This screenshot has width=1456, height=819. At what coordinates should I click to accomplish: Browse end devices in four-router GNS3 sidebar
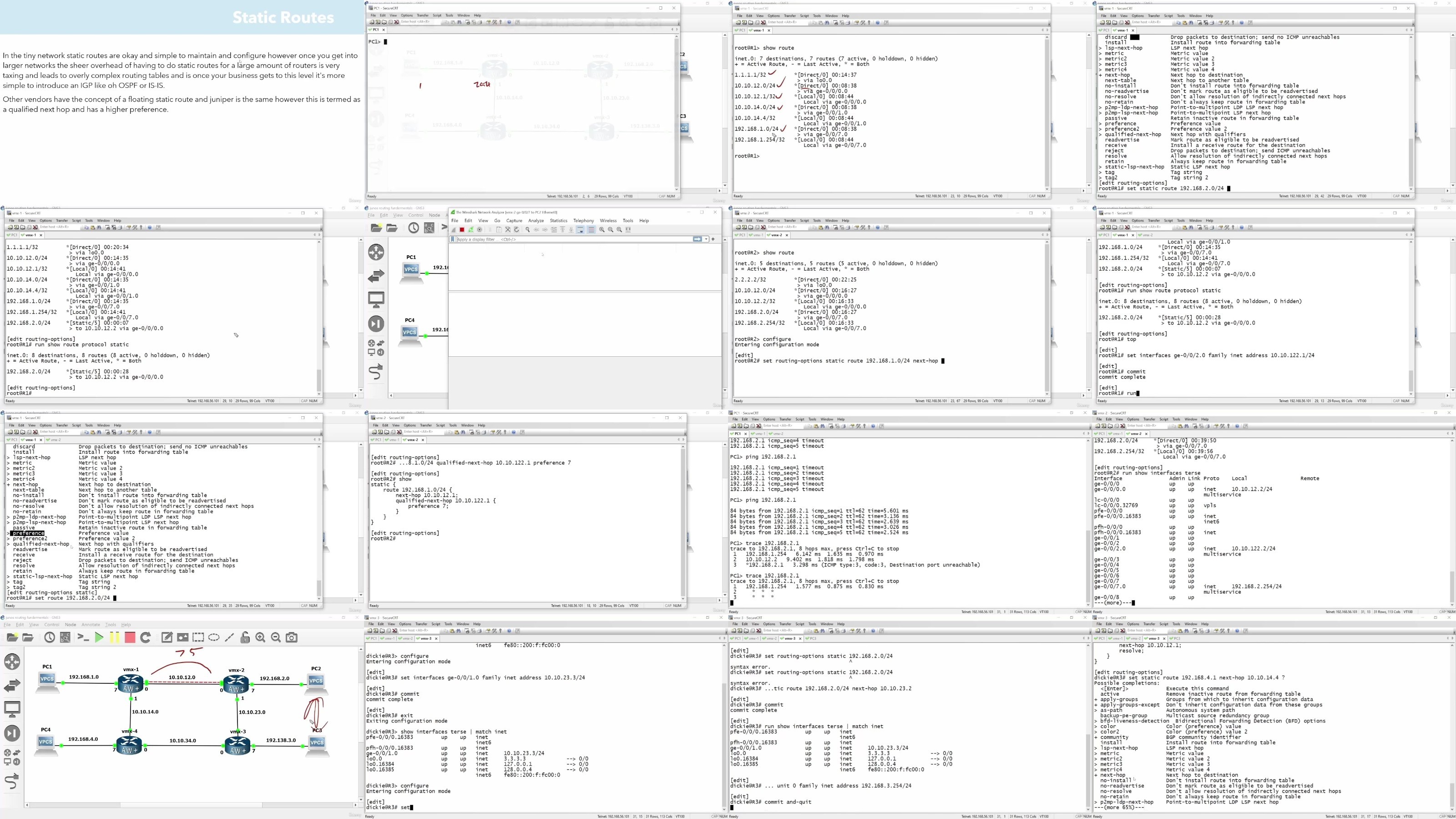pos(12,709)
